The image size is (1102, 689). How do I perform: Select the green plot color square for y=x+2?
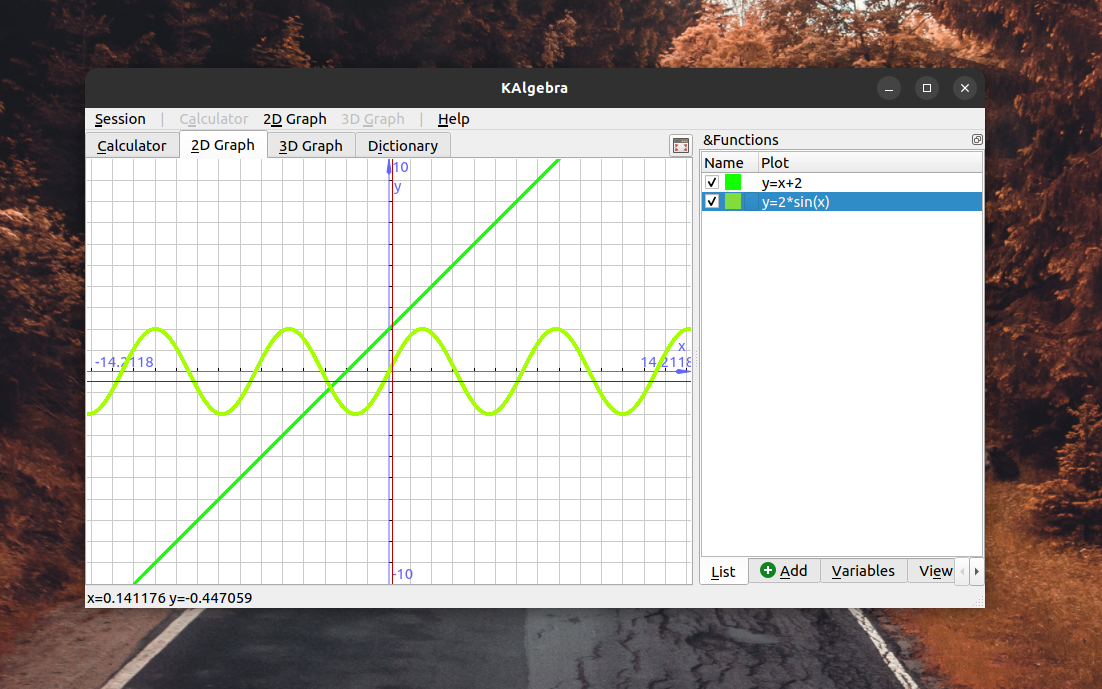[x=731, y=182]
